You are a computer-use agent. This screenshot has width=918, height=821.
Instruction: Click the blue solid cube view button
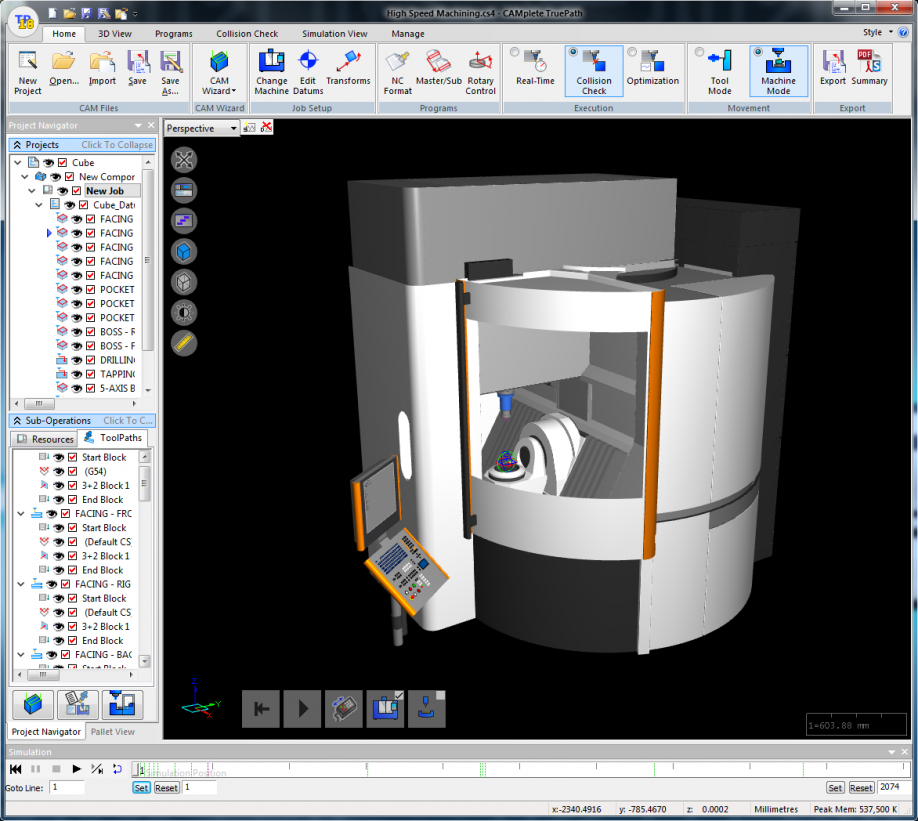[184, 252]
